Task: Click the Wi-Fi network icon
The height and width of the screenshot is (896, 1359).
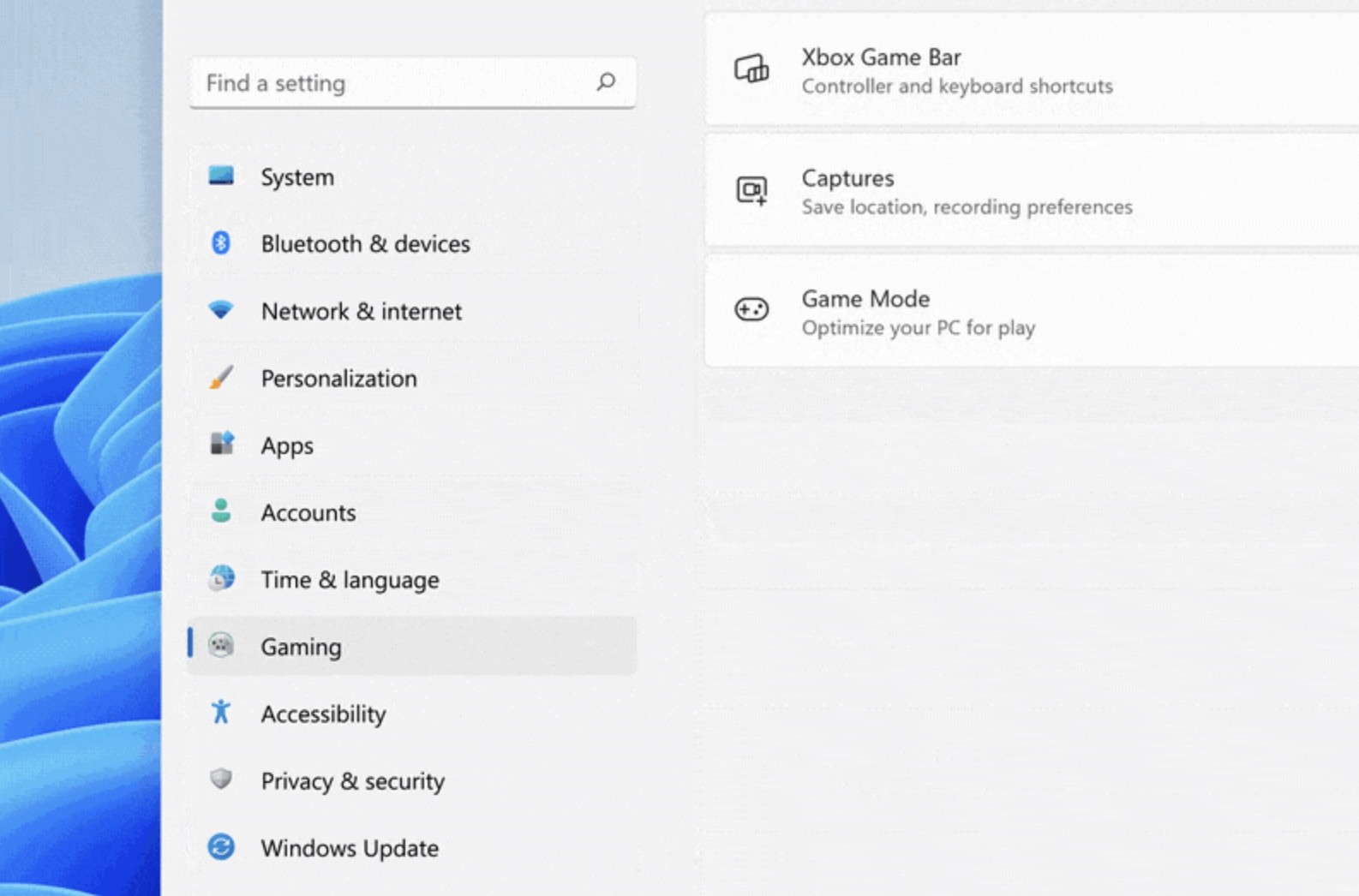Action: click(221, 309)
